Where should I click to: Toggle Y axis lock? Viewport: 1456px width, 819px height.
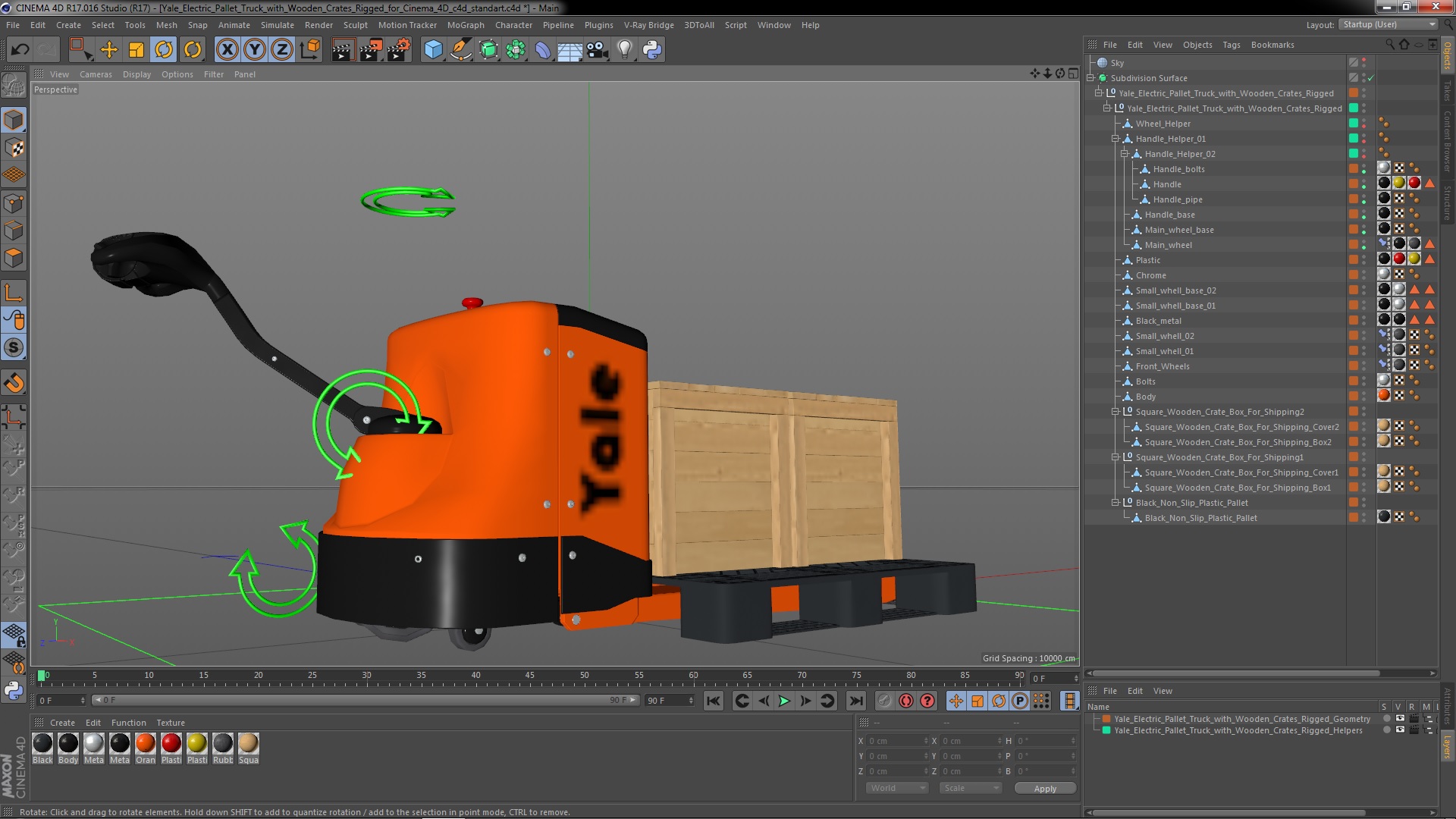tap(255, 50)
